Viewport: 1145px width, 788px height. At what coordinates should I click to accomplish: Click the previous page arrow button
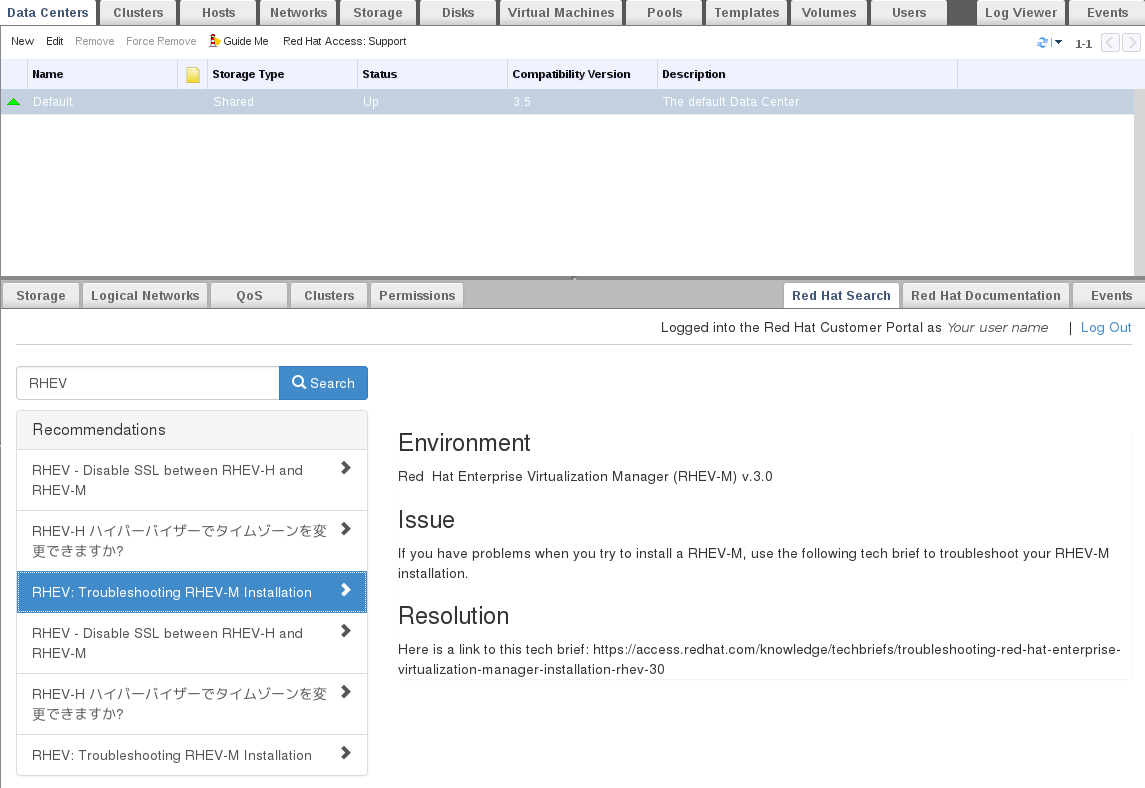point(1110,42)
